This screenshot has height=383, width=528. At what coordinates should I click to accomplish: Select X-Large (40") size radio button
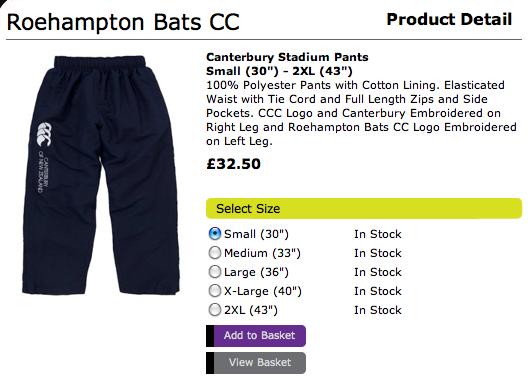(214, 291)
